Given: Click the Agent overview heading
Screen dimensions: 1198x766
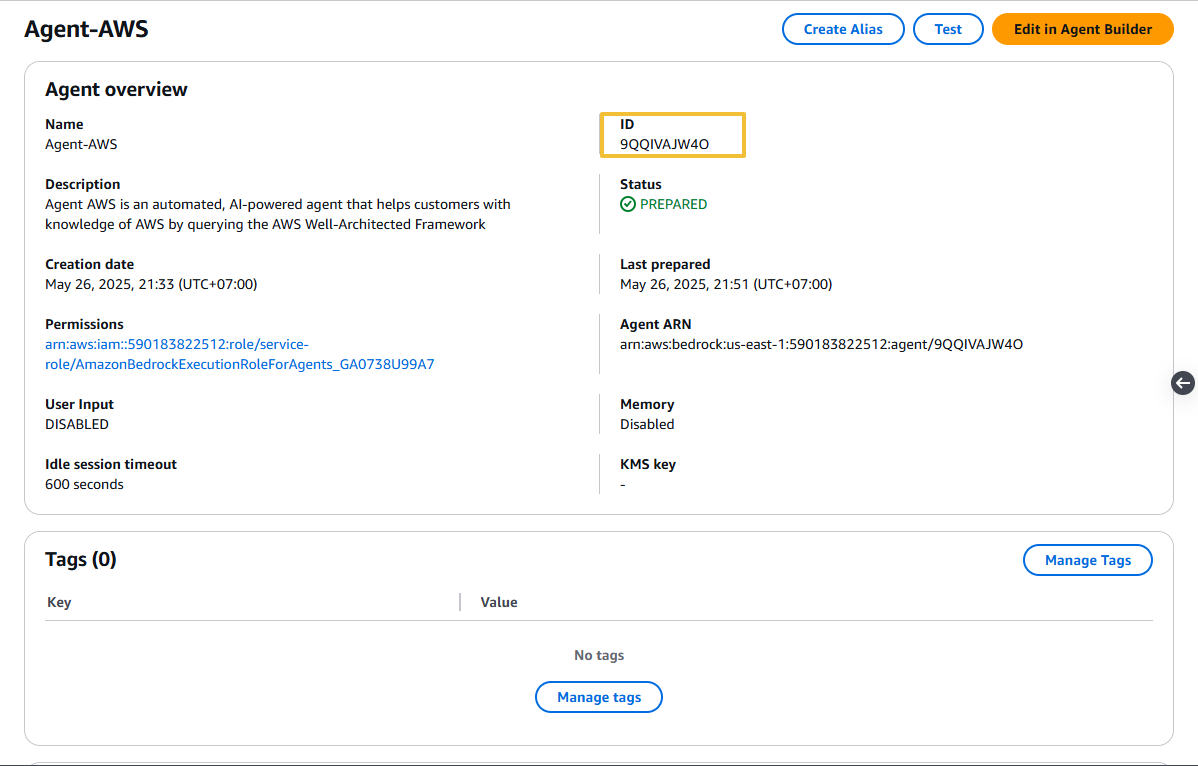Looking at the screenshot, I should pyautogui.click(x=116, y=89).
